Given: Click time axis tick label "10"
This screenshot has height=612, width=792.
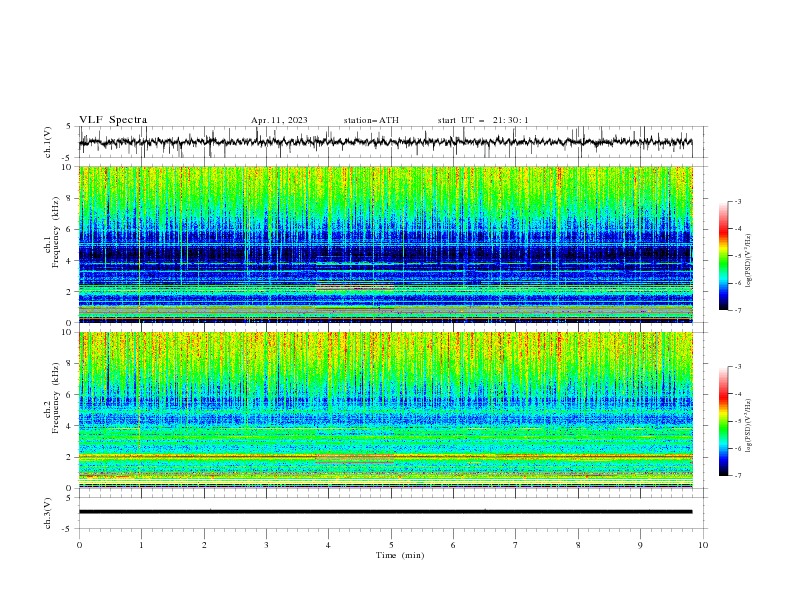Looking at the screenshot, I should click(703, 545).
